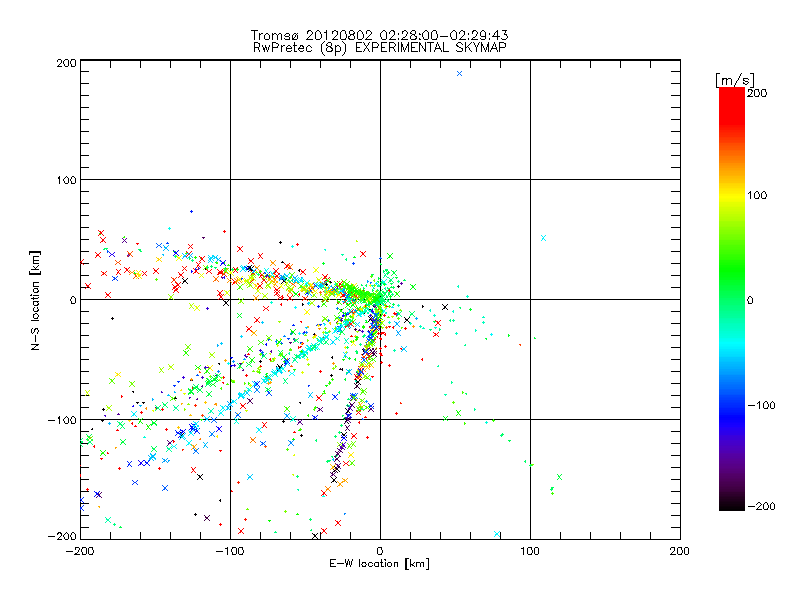Click the 'N-S location [km]' axis label
The width and height of the screenshot is (800, 600).
[35, 300]
